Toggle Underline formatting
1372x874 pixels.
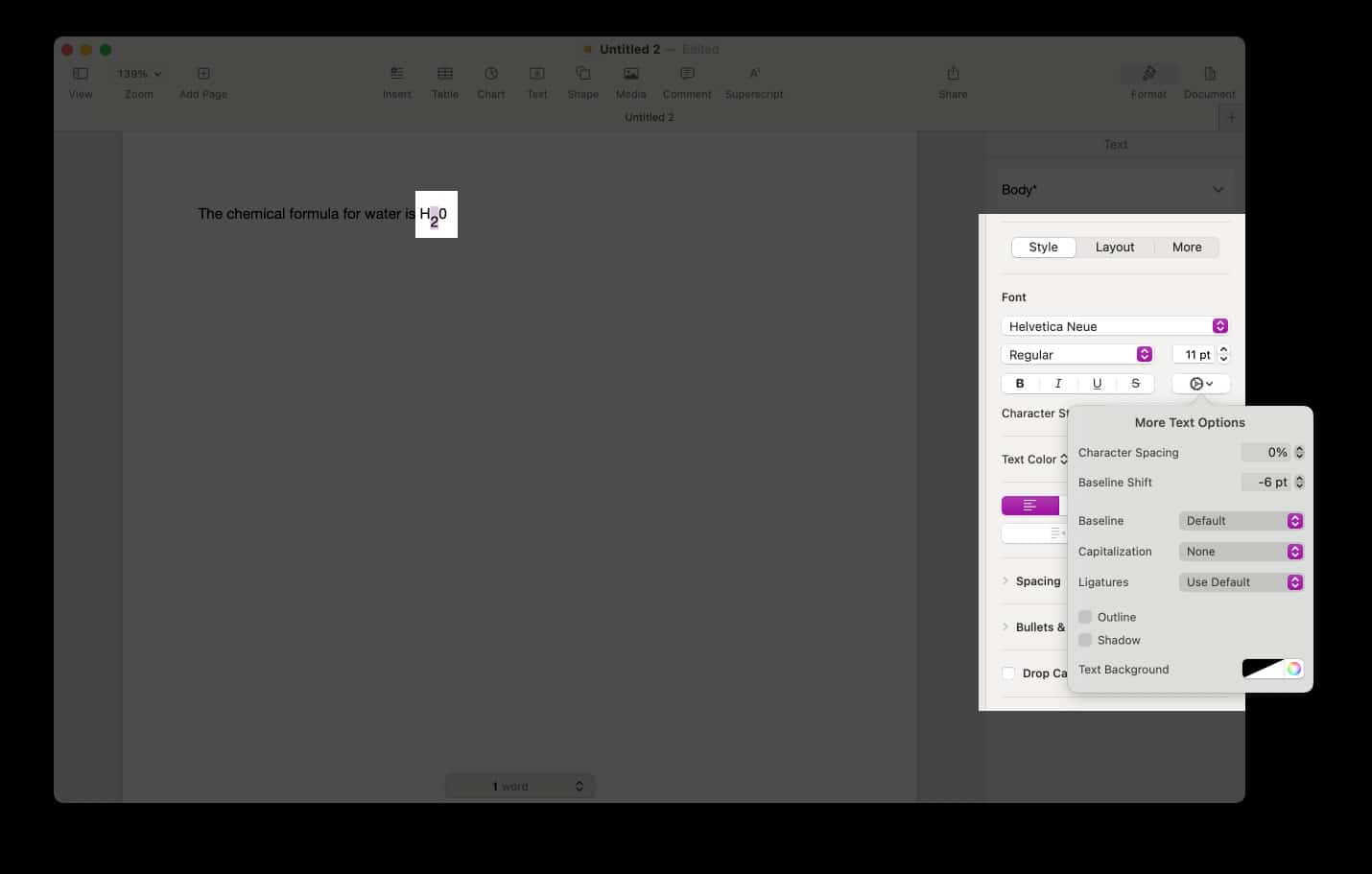click(x=1097, y=383)
